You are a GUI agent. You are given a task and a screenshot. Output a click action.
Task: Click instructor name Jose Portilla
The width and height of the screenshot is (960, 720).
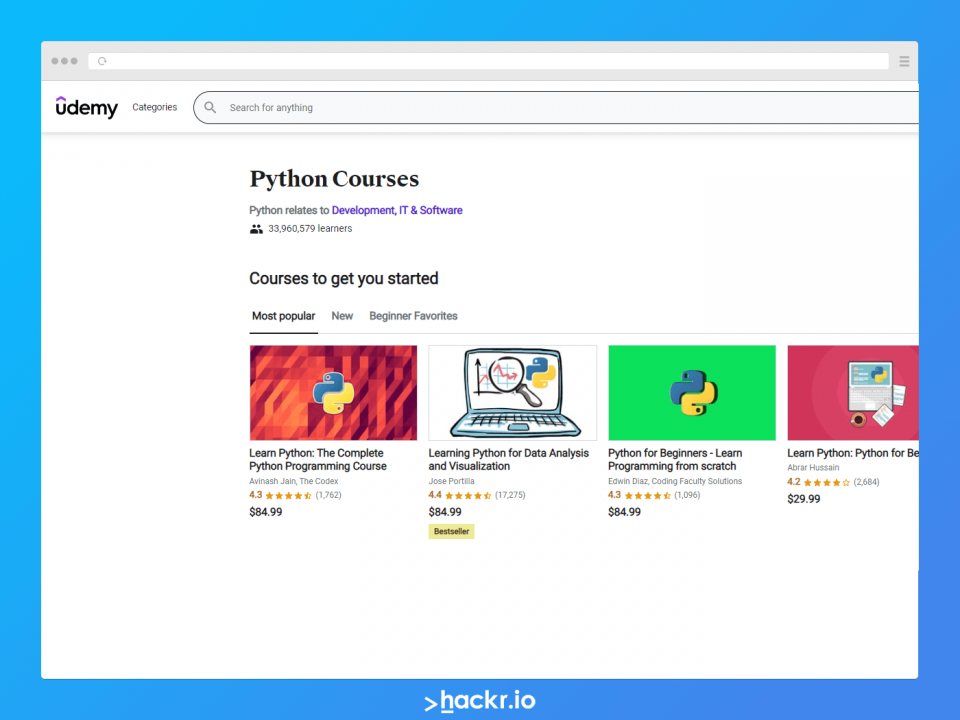pos(451,481)
